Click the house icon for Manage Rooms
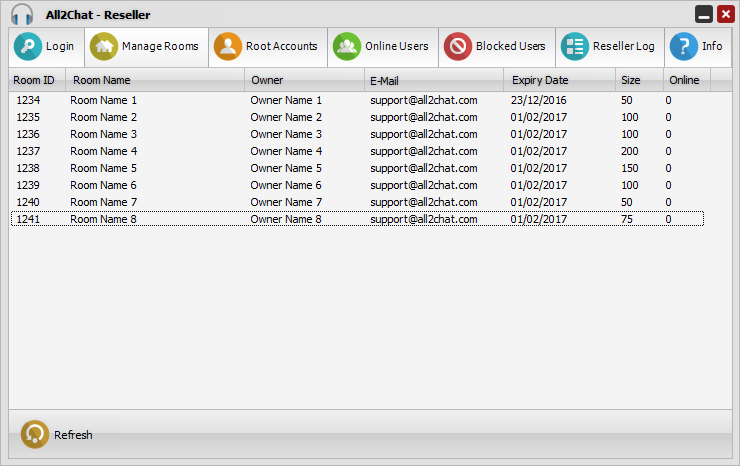Viewport: 740px width, 466px height. click(x=103, y=47)
